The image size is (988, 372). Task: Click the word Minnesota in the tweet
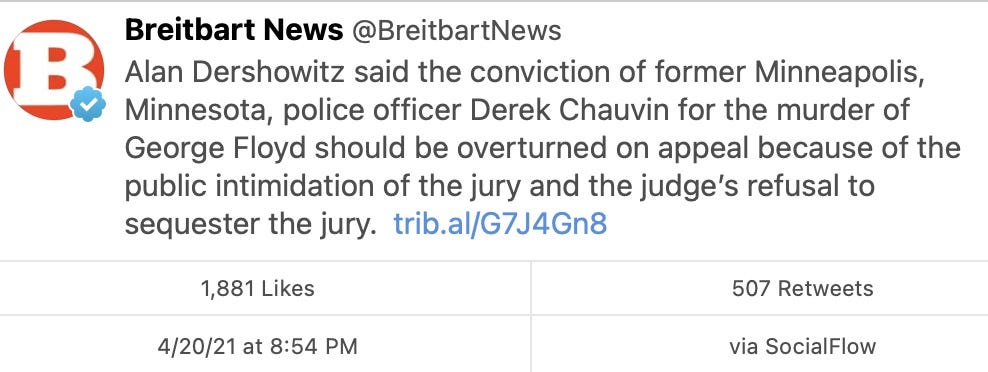pos(198,111)
